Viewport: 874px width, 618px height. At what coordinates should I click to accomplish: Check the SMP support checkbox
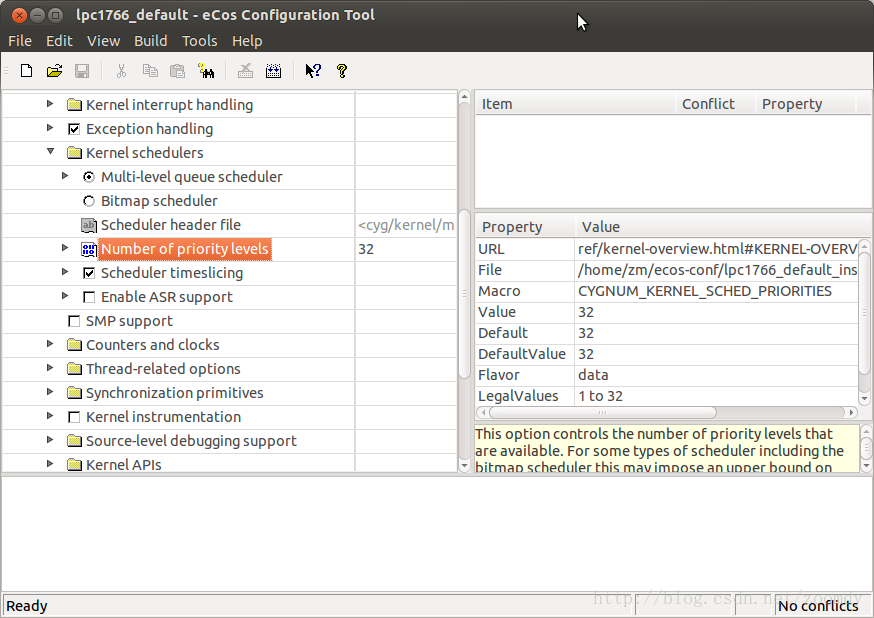[x=74, y=321]
